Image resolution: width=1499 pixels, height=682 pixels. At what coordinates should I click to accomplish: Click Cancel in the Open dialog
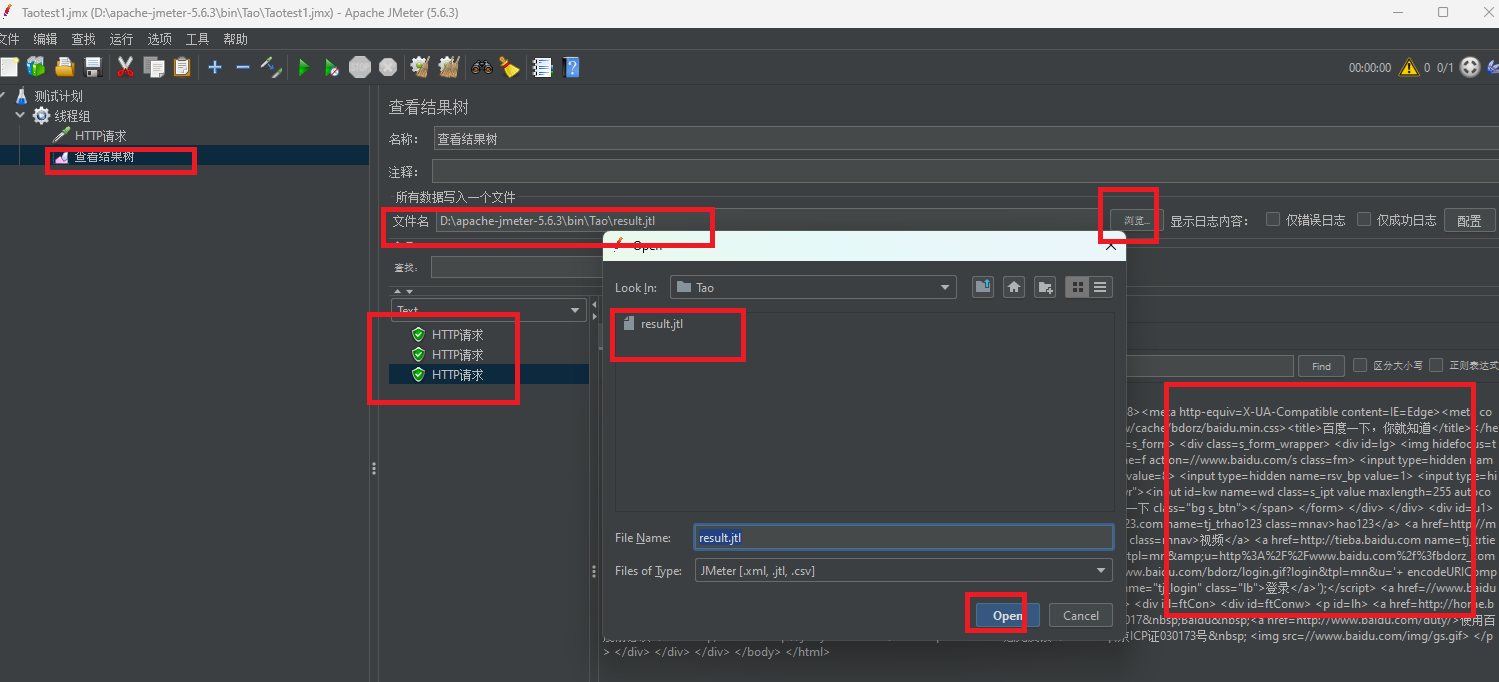[1081, 616]
